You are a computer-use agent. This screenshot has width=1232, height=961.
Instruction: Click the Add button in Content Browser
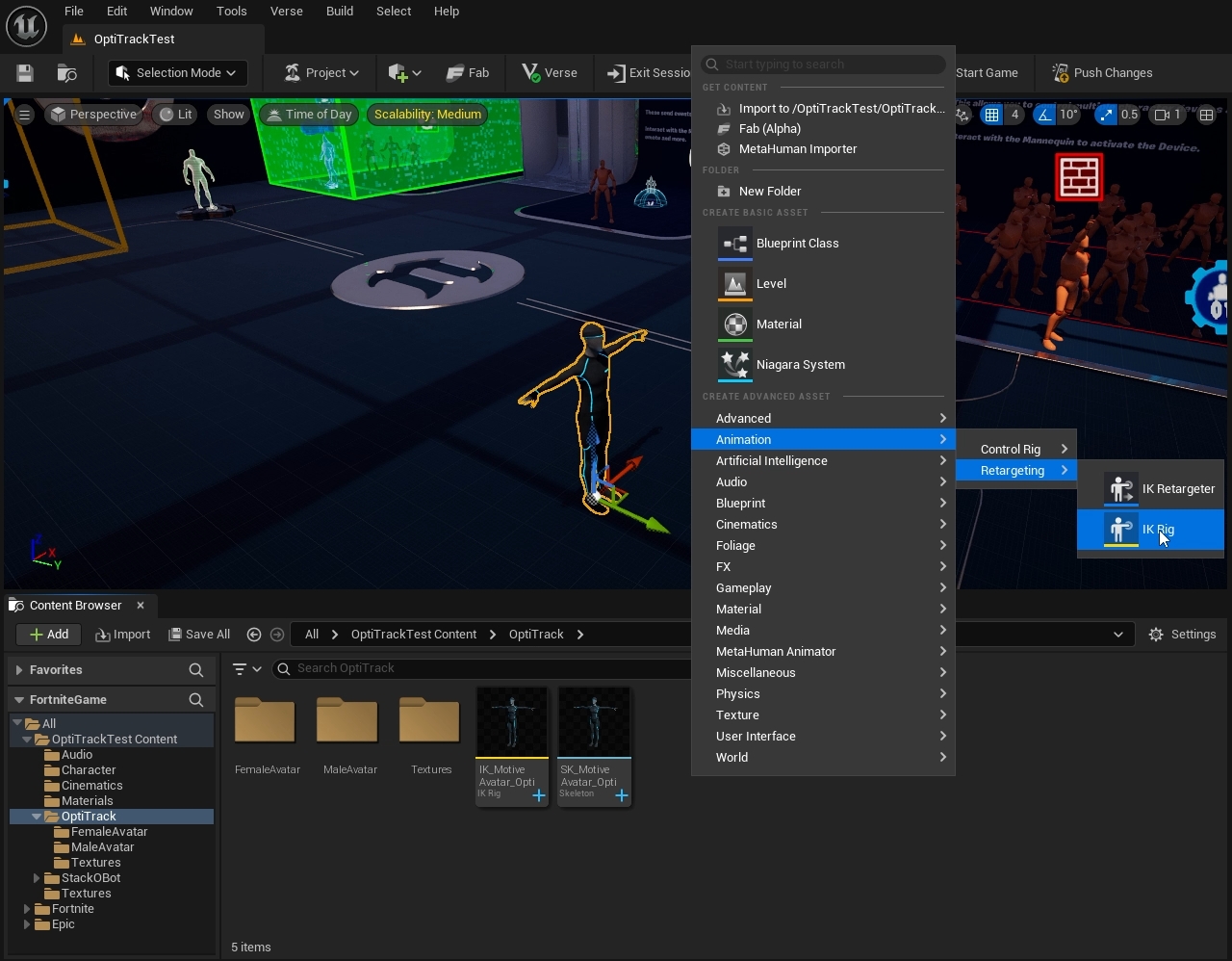tap(49, 635)
